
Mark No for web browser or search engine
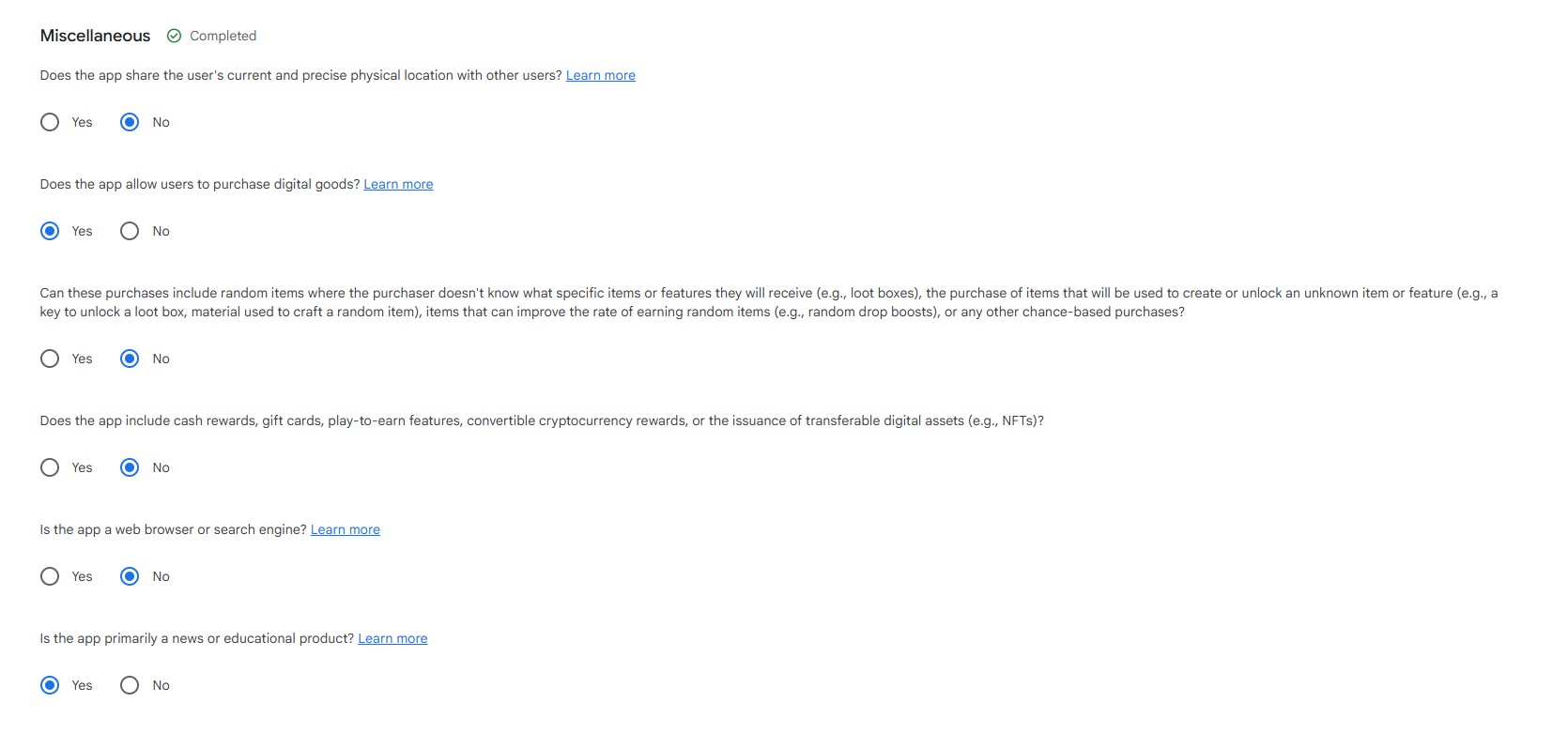point(130,576)
